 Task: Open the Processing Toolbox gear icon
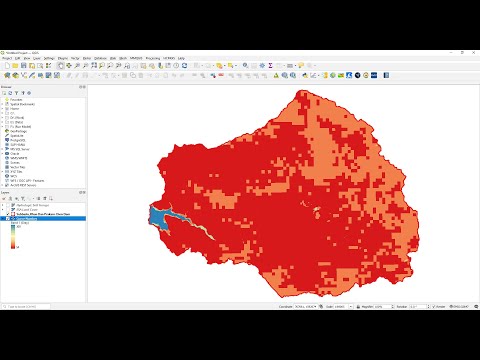click(262, 66)
